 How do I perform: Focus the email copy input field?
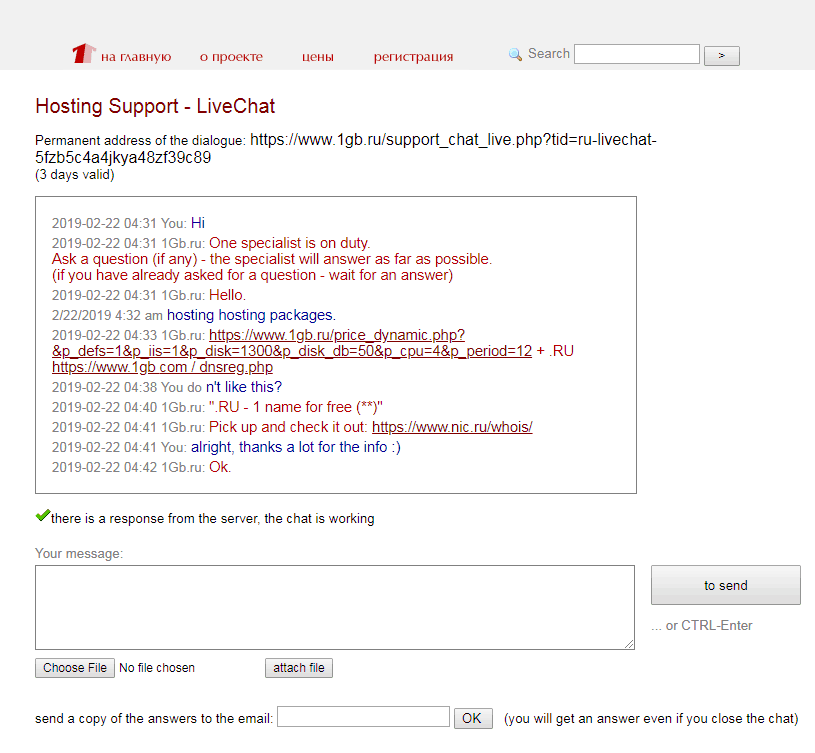(x=363, y=717)
